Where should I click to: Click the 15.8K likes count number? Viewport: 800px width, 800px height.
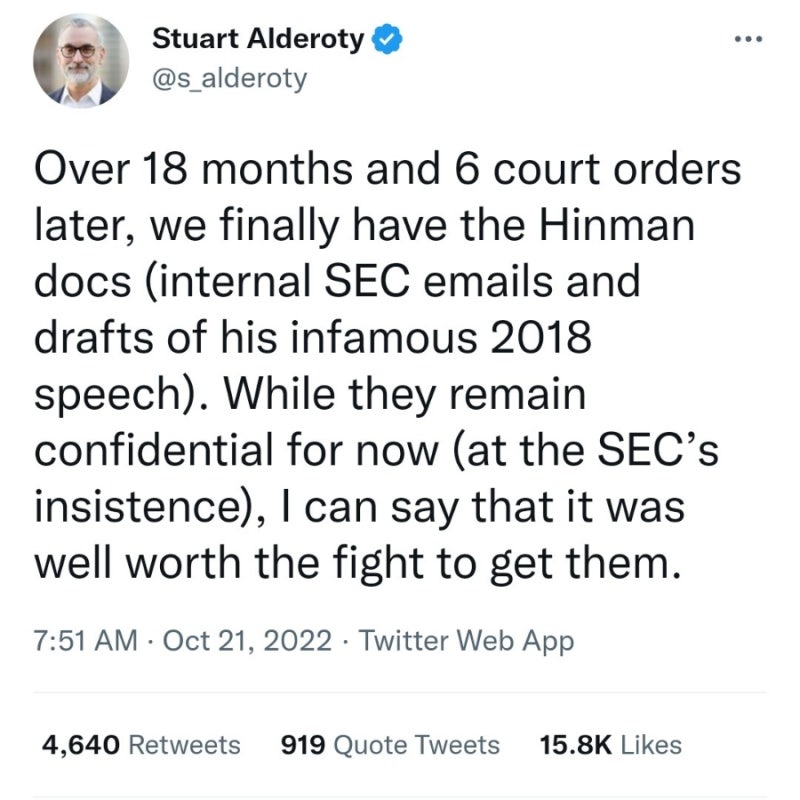pos(576,744)
